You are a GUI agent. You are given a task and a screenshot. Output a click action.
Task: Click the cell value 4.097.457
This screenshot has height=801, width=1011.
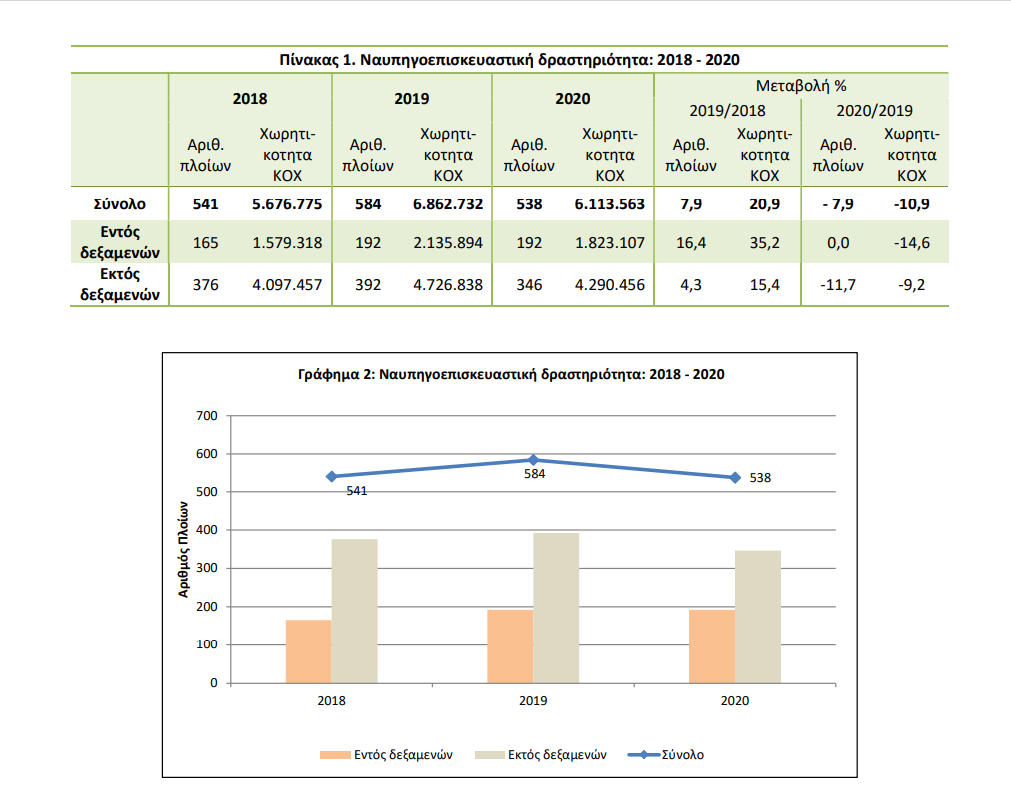pos(287,284)
